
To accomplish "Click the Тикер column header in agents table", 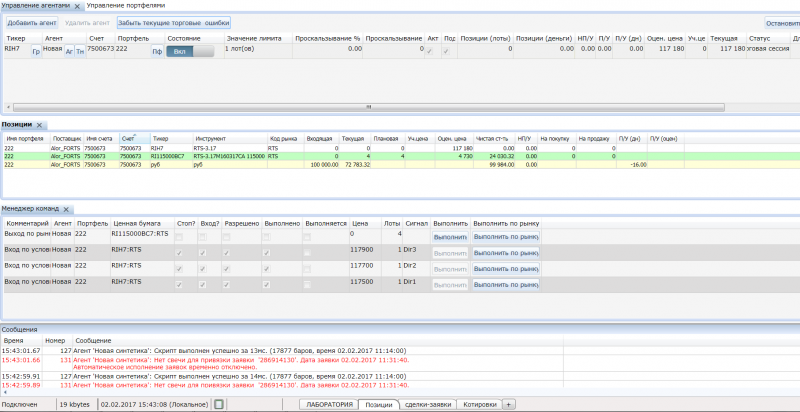I will pyautogui.click(x=16, y=37).
